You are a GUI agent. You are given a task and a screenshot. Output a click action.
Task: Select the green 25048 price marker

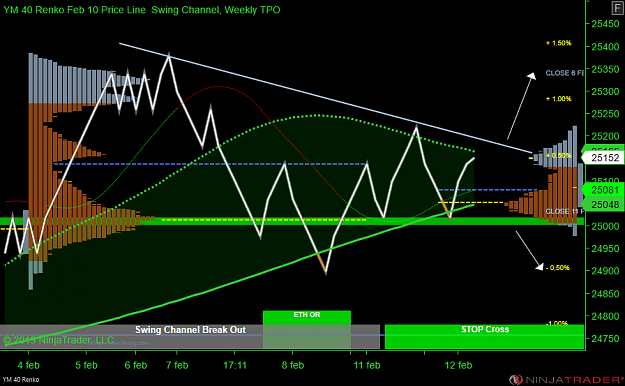pos(604,205)
